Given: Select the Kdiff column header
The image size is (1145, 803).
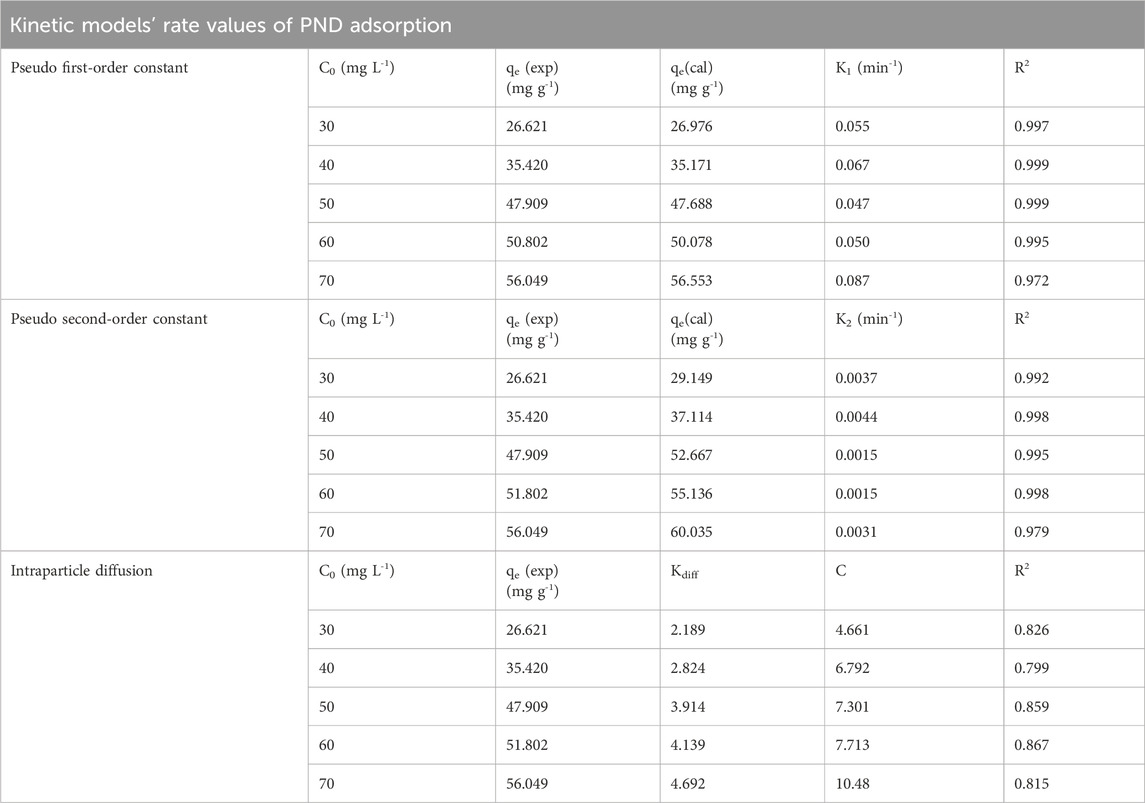Looking at the screenshot, I should [690, 571].
